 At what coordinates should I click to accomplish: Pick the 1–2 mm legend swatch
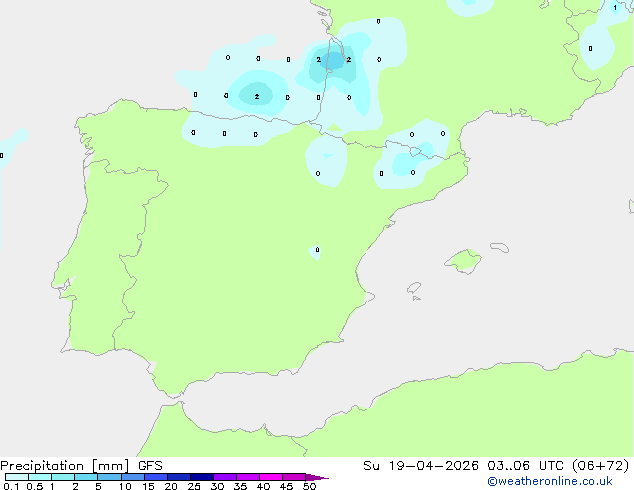click(x=63, y=477)
